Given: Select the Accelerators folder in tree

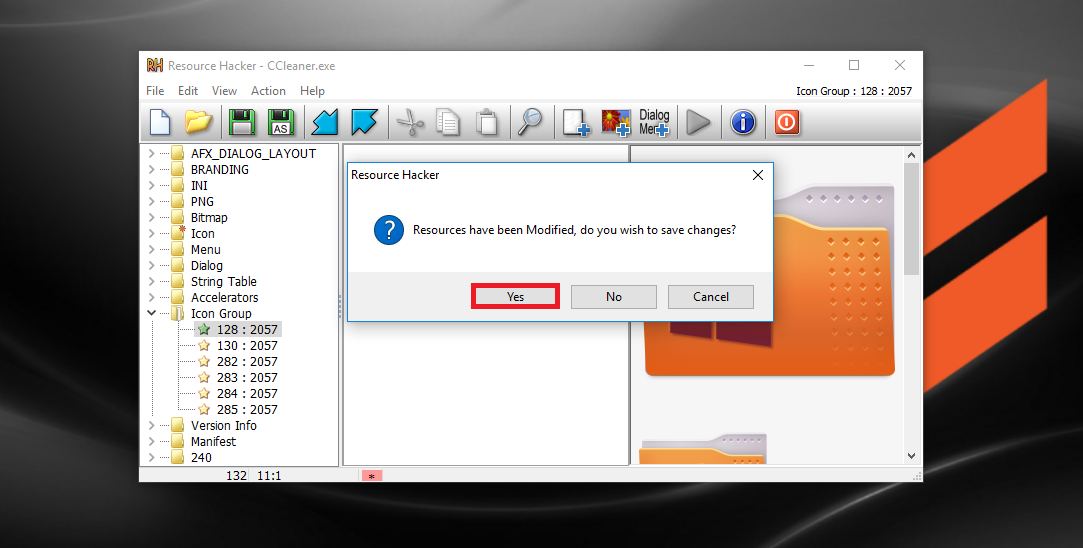Looking at the screenshot, I should click(224, 297).
